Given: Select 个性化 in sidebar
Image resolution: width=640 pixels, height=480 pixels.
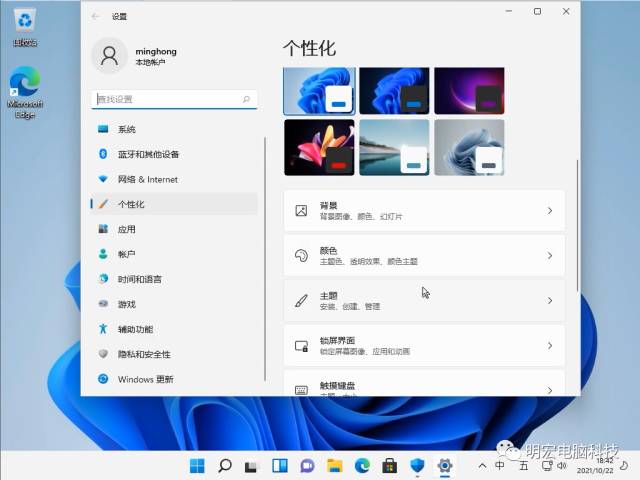Looking at the screenshot, I should pyautogui.click(x=175, y=204).
